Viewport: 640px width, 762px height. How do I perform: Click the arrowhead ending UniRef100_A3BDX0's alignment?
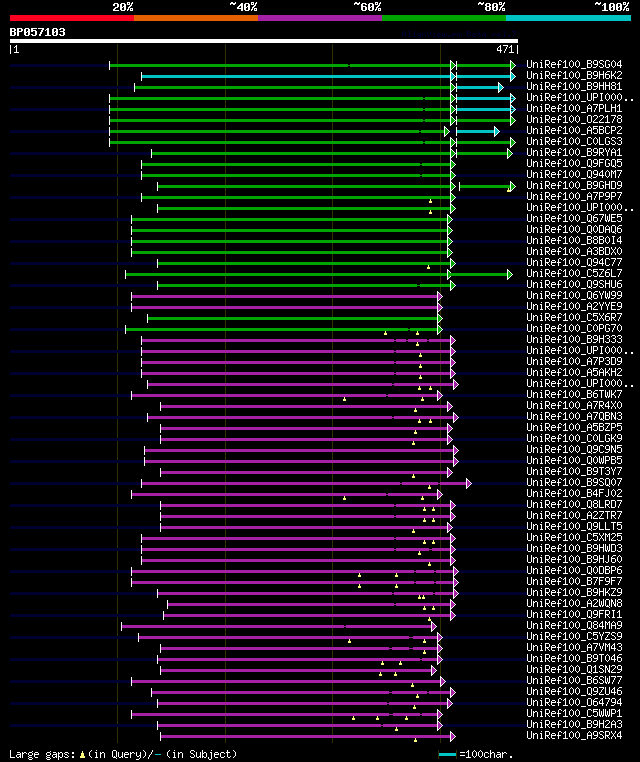click(450, 253)
